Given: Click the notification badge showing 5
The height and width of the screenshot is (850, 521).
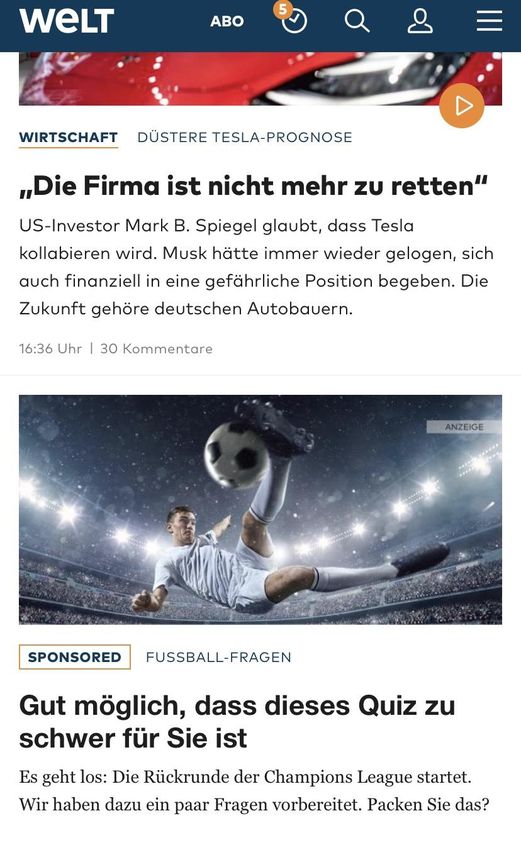Looking at the screenshot, I should point(282,9).
